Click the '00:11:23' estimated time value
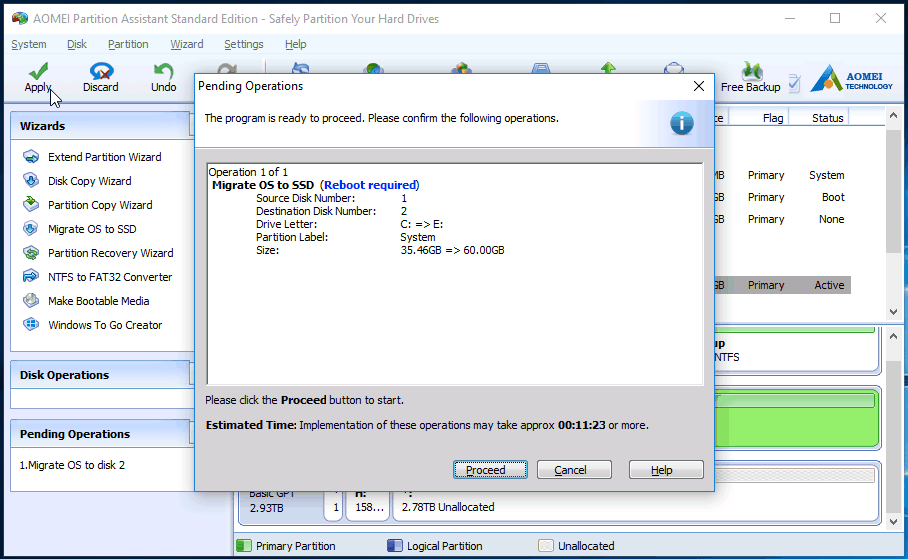This screenshot has width=908, height=559. 581,425
